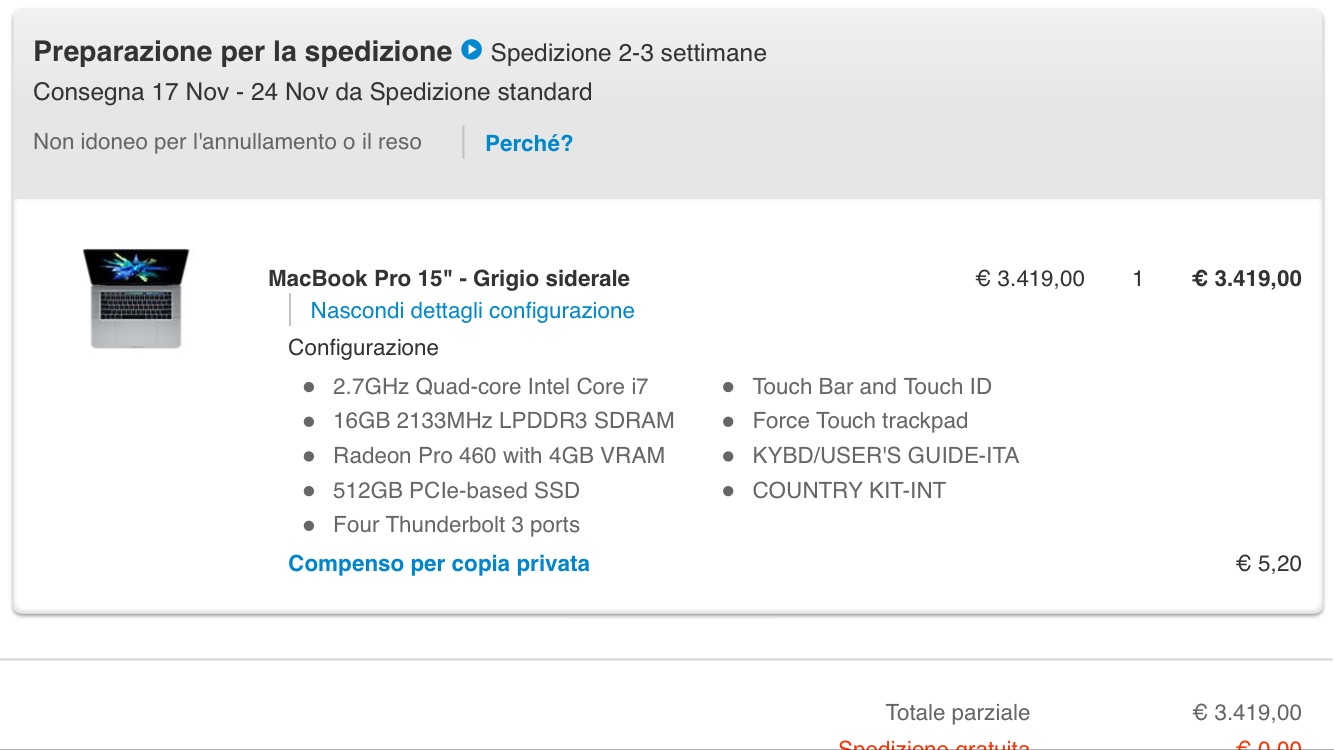Image resolution: width=1334 pixels, height=750 pixels.
Task: Click the quantity 1 value in product row
Action: [1138, 279]
